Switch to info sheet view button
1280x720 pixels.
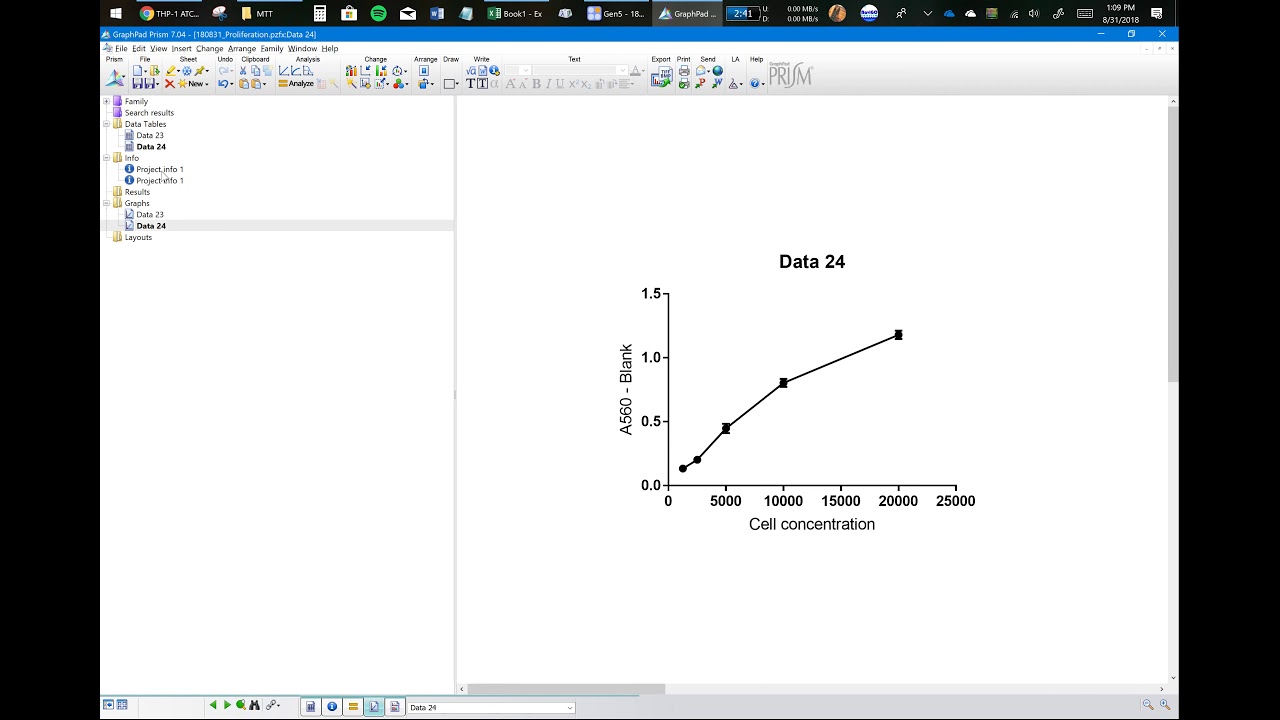(x=332, y=707)
